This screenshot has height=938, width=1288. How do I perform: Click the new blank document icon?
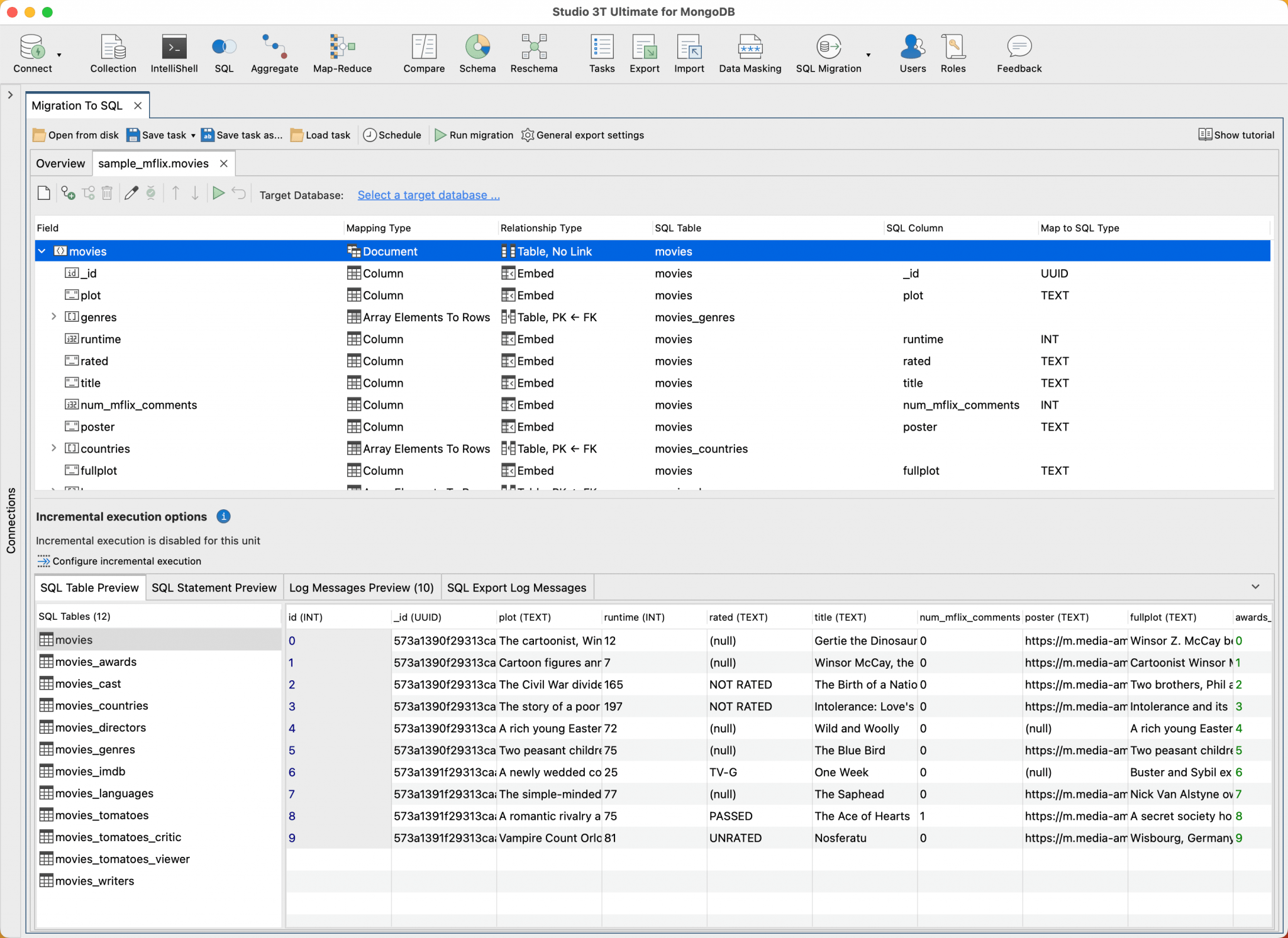pos(44,194)
